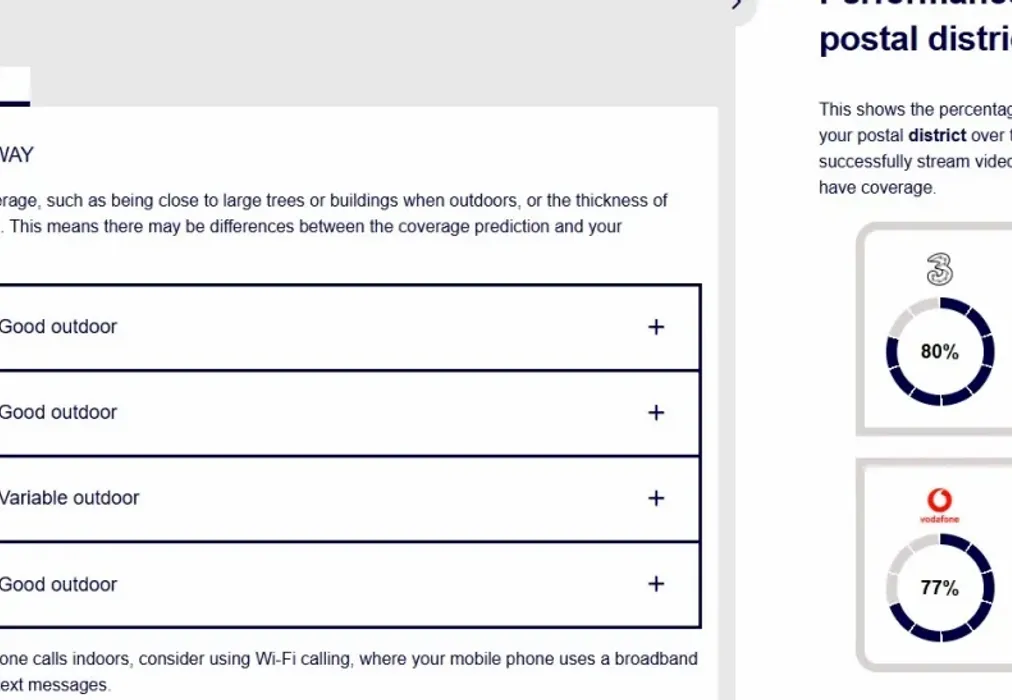Open the Good outdoor label beneath Variable outdoor

click(58, 585)
